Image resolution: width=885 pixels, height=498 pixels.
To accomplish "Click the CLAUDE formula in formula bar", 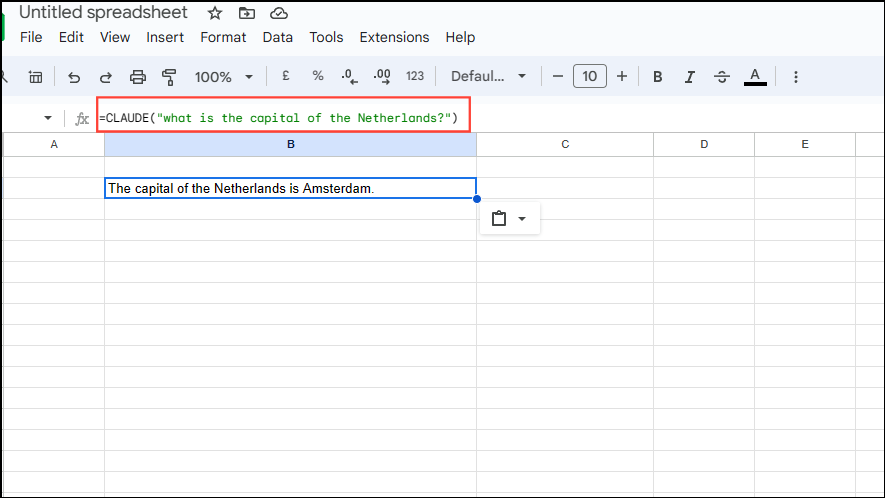I will tap(279, 118).
